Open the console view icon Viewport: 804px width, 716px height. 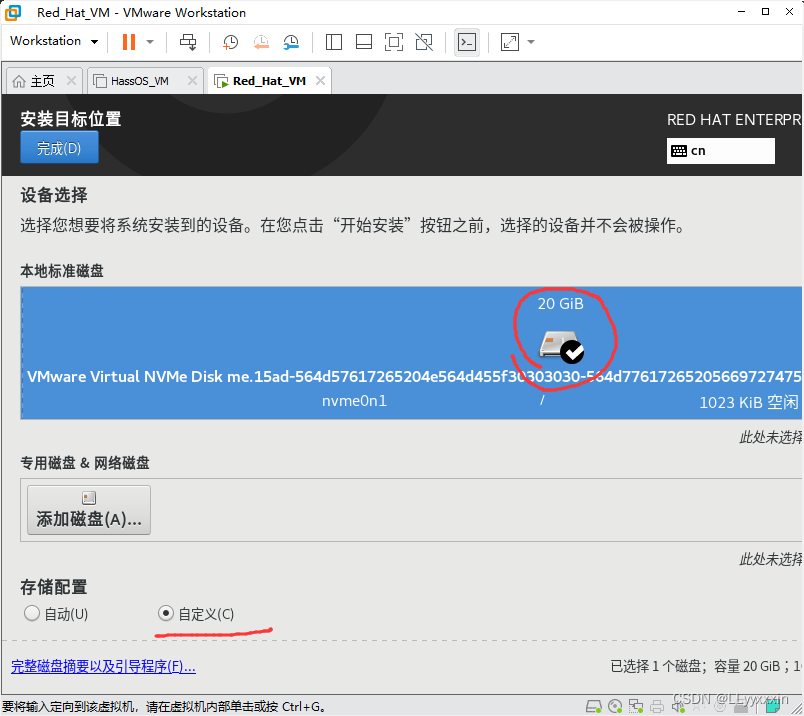click(x=467, y=42)
